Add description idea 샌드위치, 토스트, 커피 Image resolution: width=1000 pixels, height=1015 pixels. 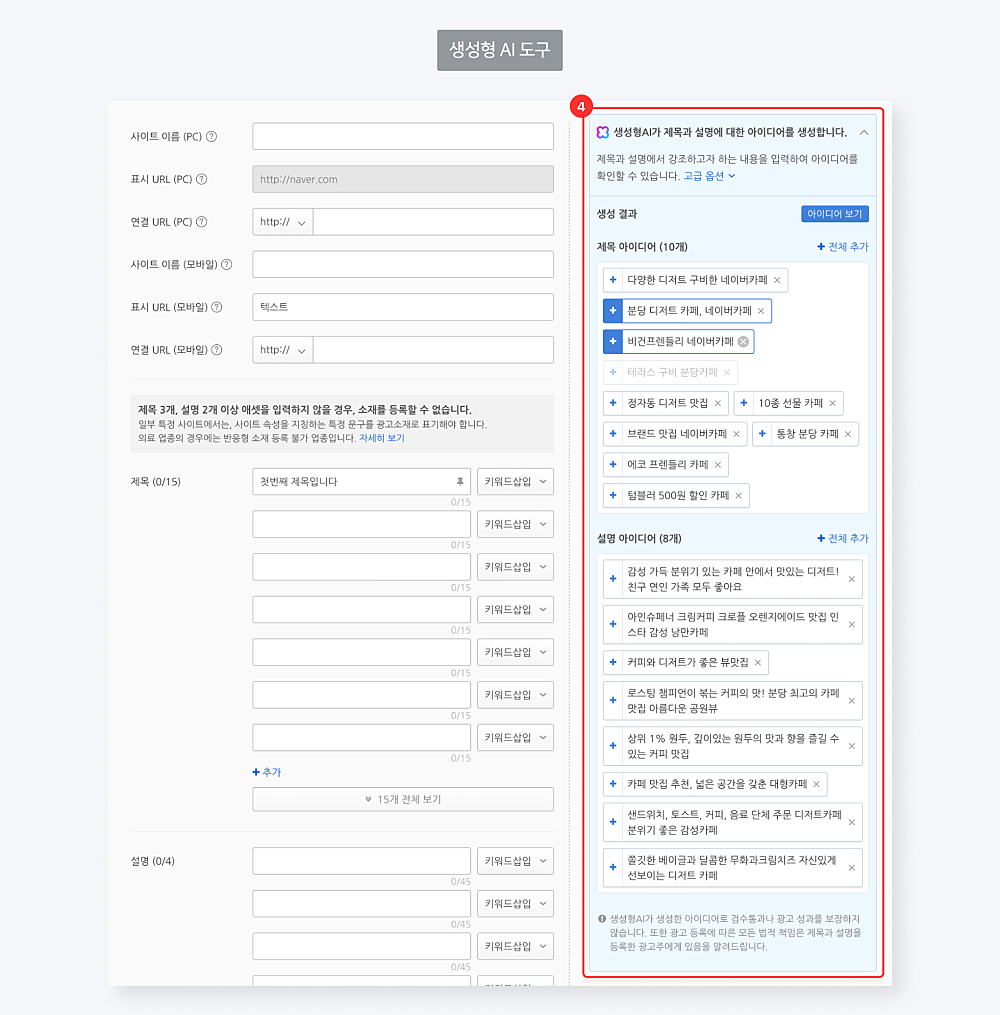coord(613,822)
